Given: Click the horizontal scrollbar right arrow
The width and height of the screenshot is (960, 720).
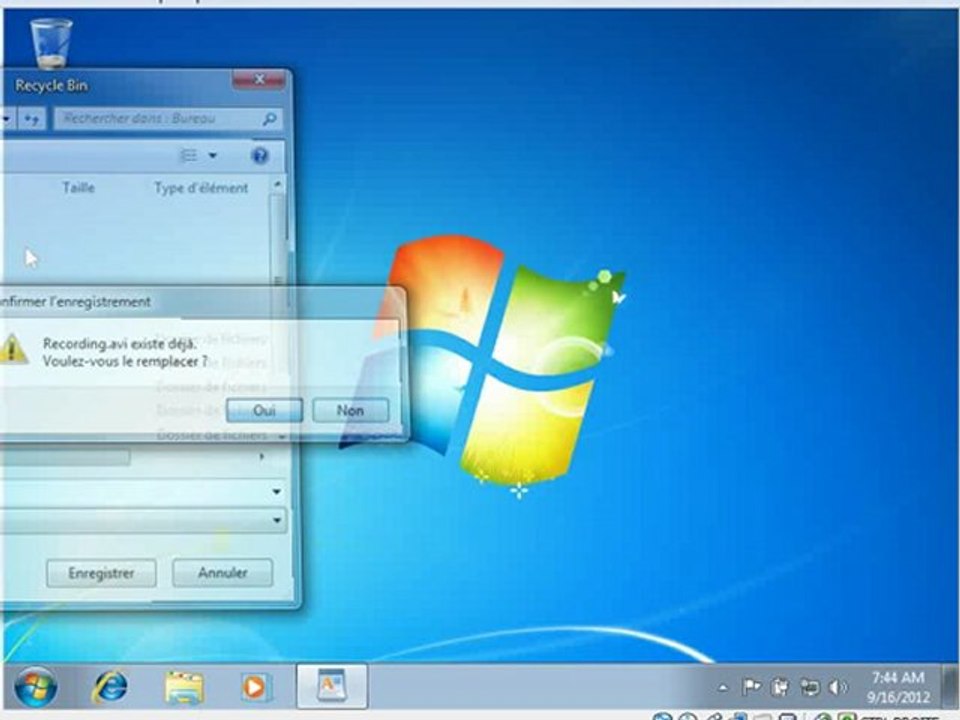Looking at the screenshot, I should [x=262, y=456].
